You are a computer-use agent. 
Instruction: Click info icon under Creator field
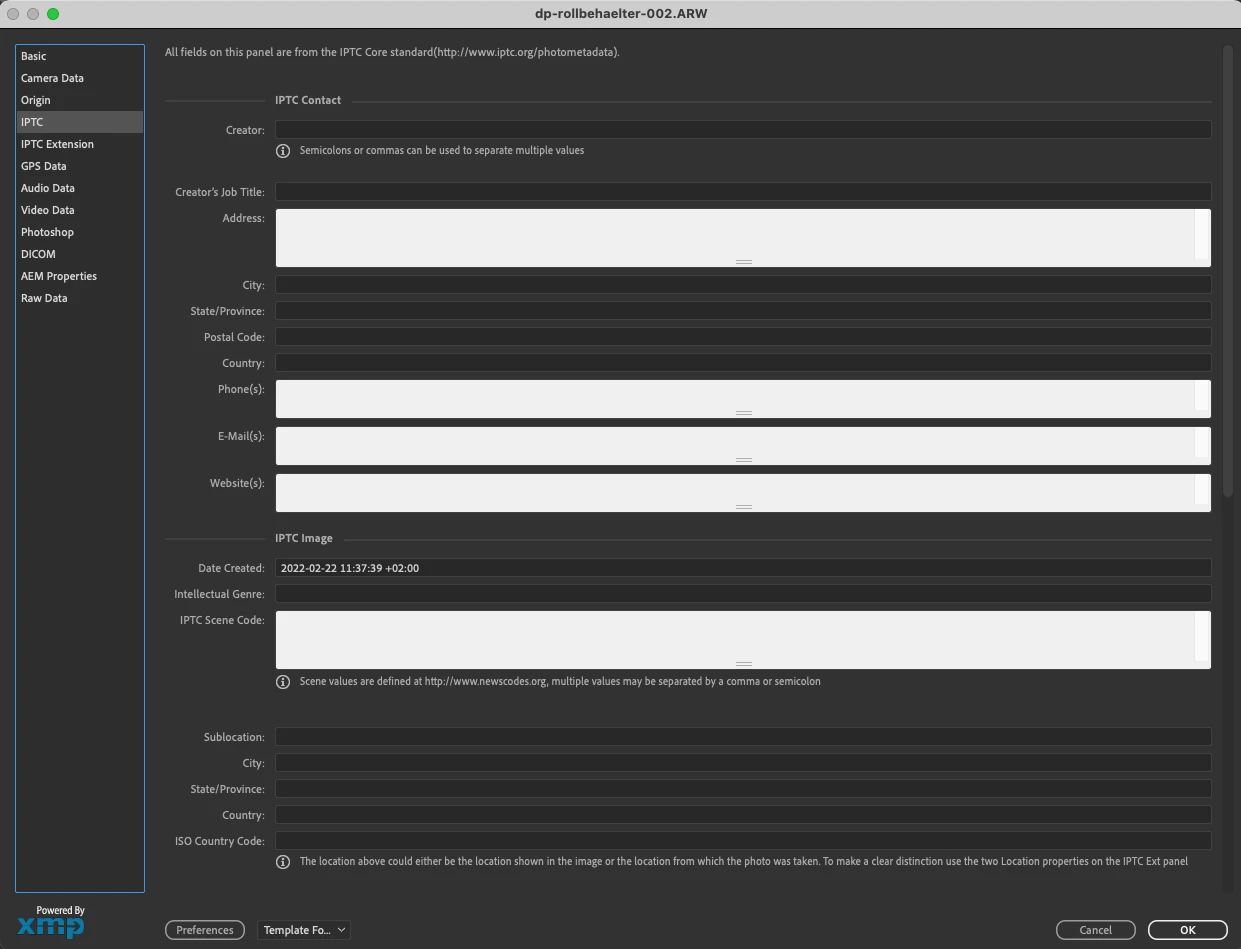[x=283, y=151]
